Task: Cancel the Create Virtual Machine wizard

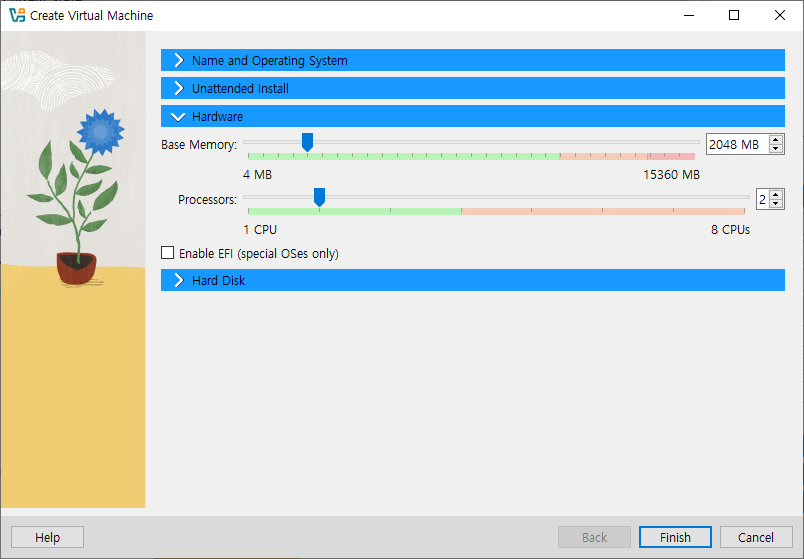Action: (756, 537)
